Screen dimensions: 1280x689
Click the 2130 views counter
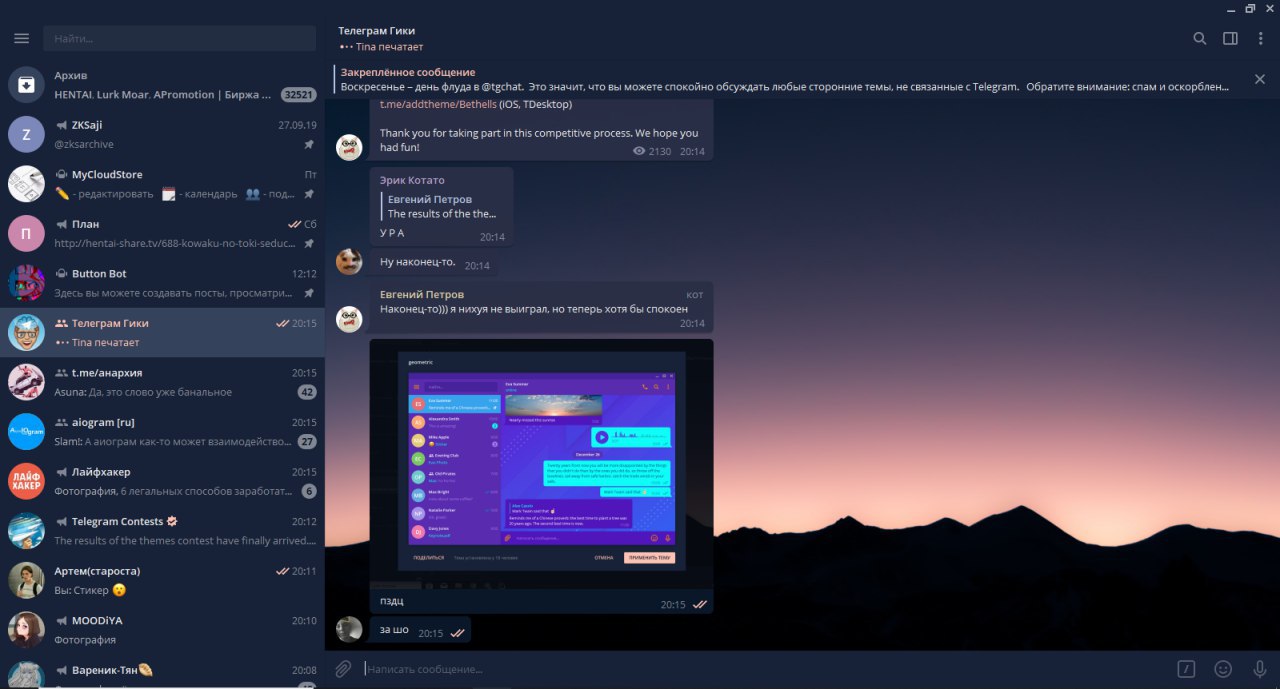[x=652, y=152]
